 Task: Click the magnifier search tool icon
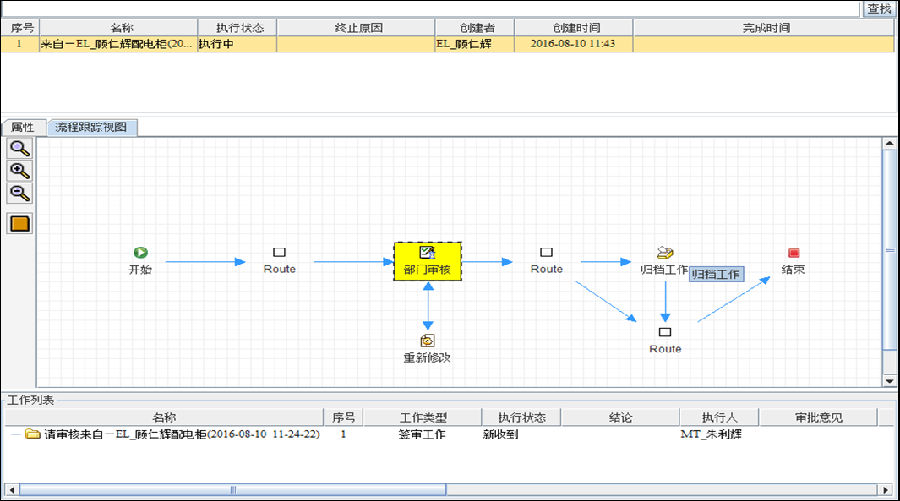coord(20,149)
